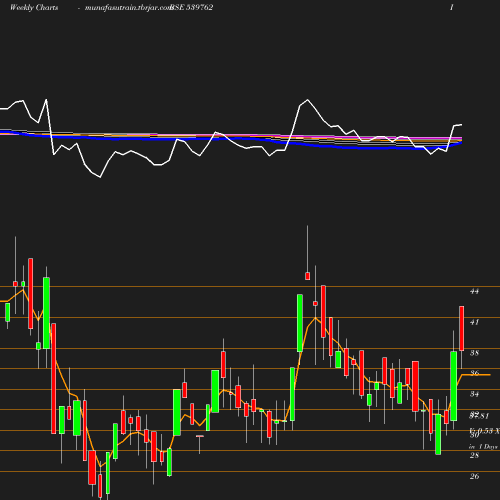Viewport: 500px width, 500px height.
Task: Click the '0.53 X' volume value text
Action: pos(488,431)
